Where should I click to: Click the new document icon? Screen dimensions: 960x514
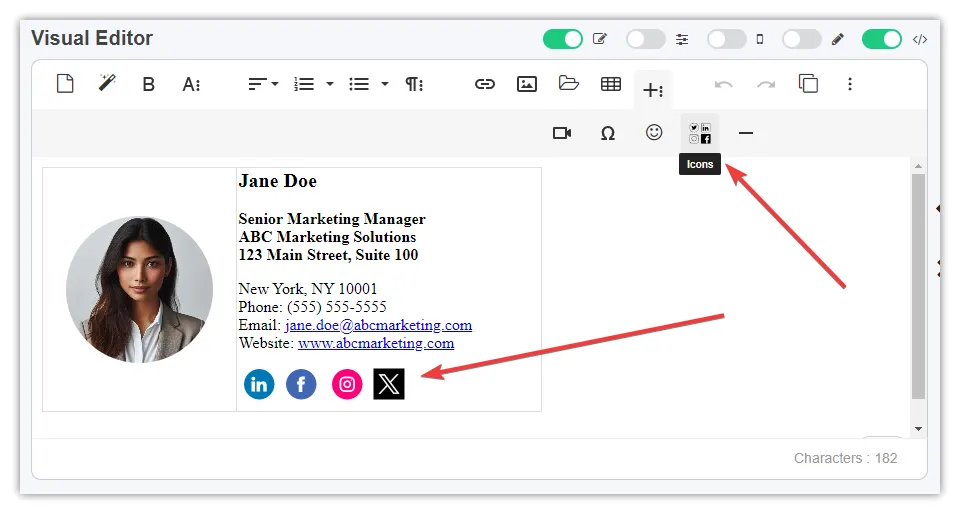[x=65, y=84]
